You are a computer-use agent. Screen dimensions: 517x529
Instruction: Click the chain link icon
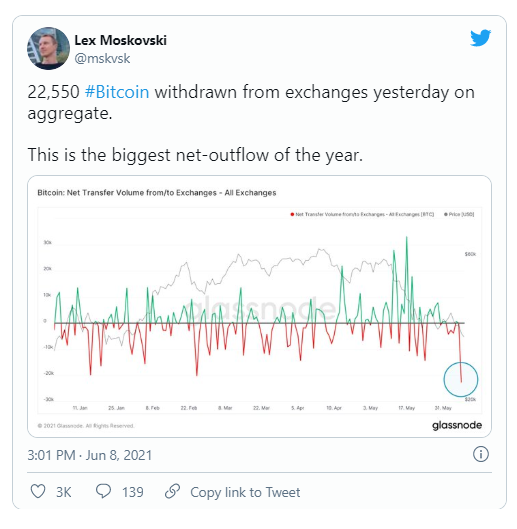point(172,491)
